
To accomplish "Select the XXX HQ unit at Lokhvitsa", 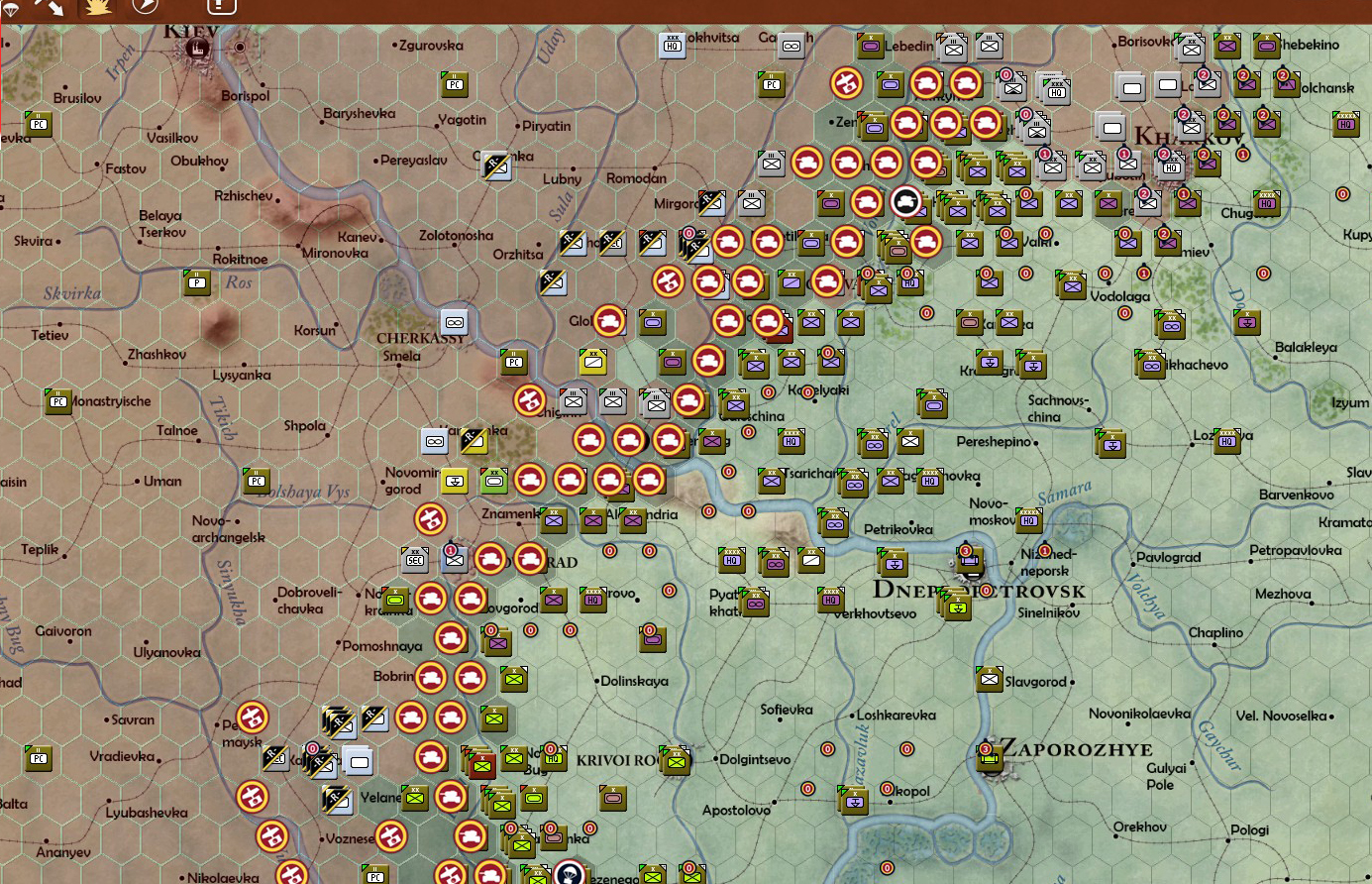I will 673,45.
